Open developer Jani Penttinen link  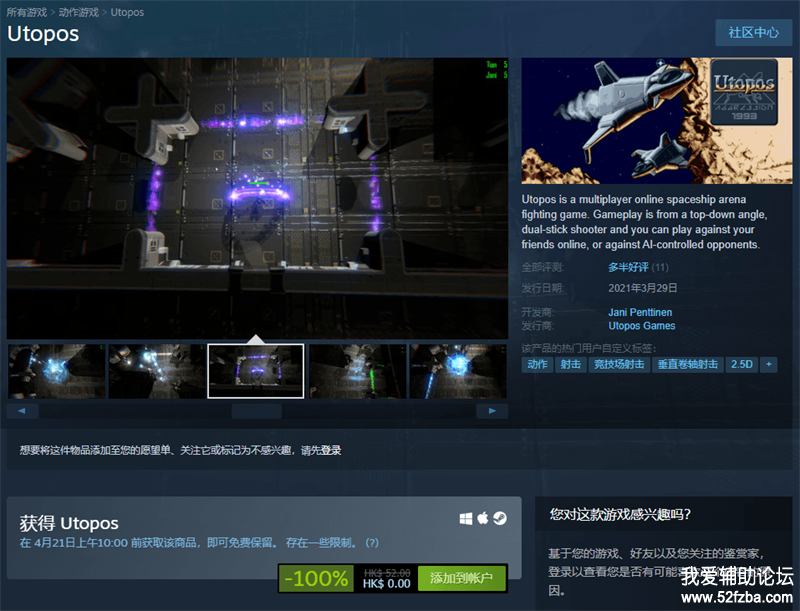pyautogui.click(x=640, y=312)
